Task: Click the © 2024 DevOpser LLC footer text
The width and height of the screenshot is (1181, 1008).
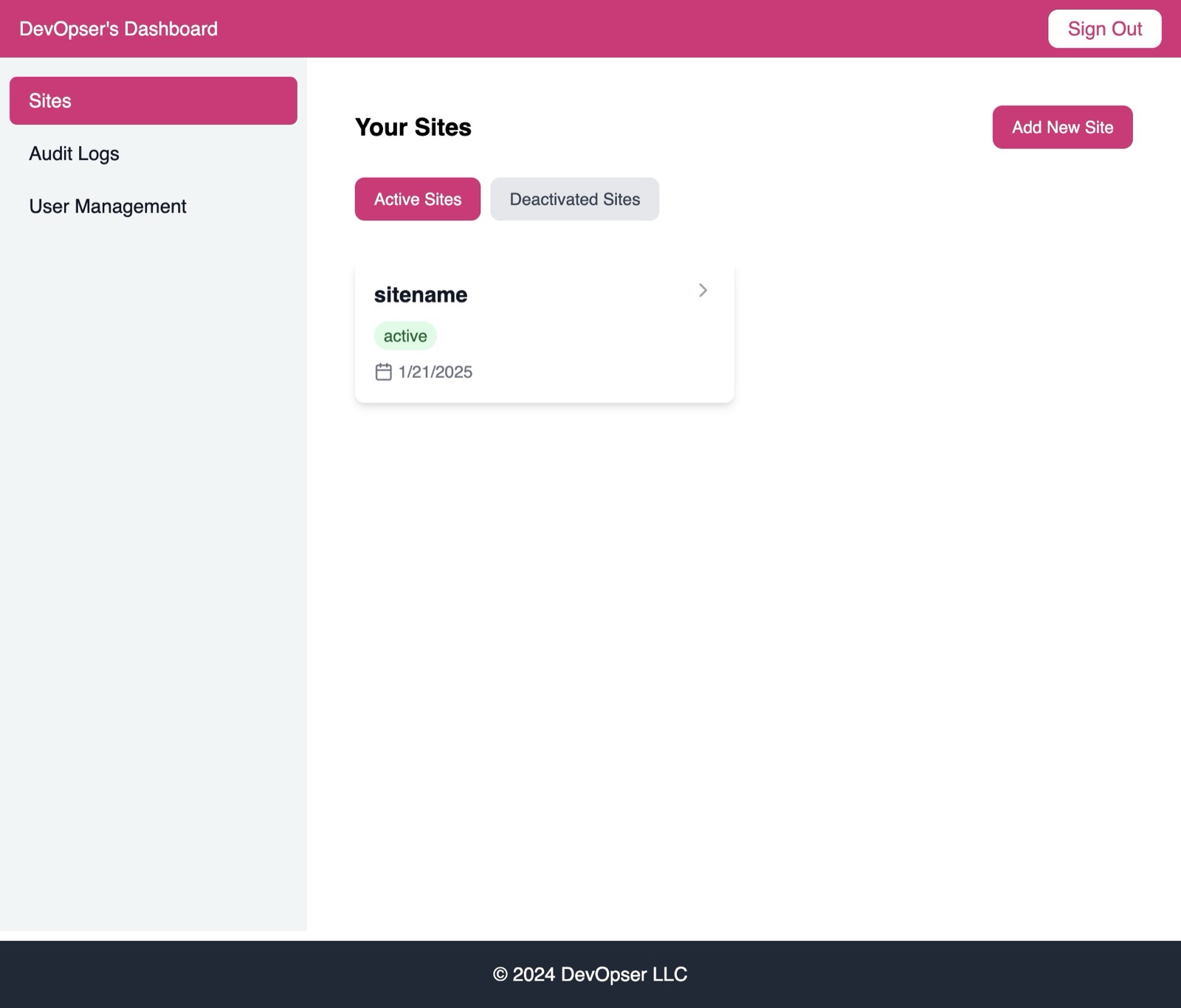Action: pos(590,974)
